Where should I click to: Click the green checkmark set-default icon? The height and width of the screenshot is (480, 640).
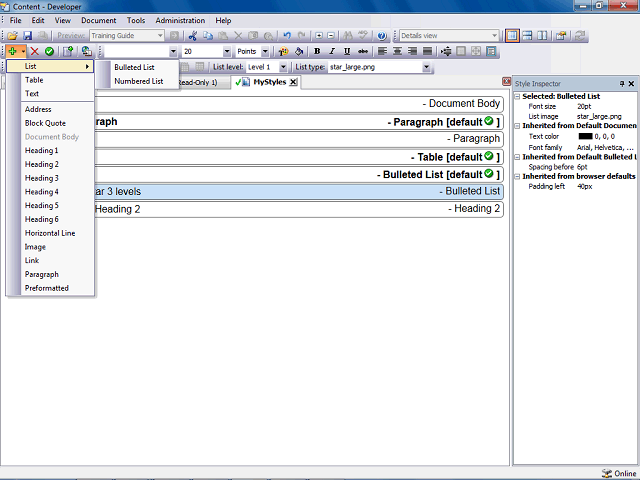49,51
